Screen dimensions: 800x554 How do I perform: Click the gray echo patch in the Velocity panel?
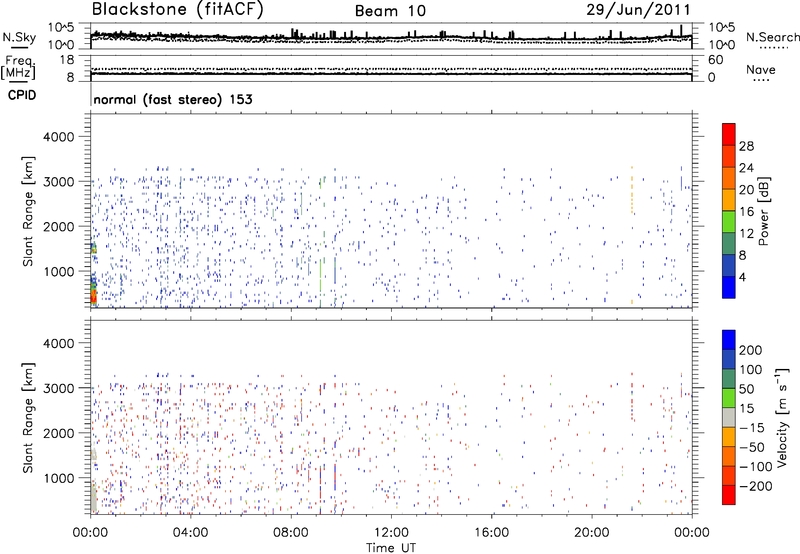coord(94,497)
